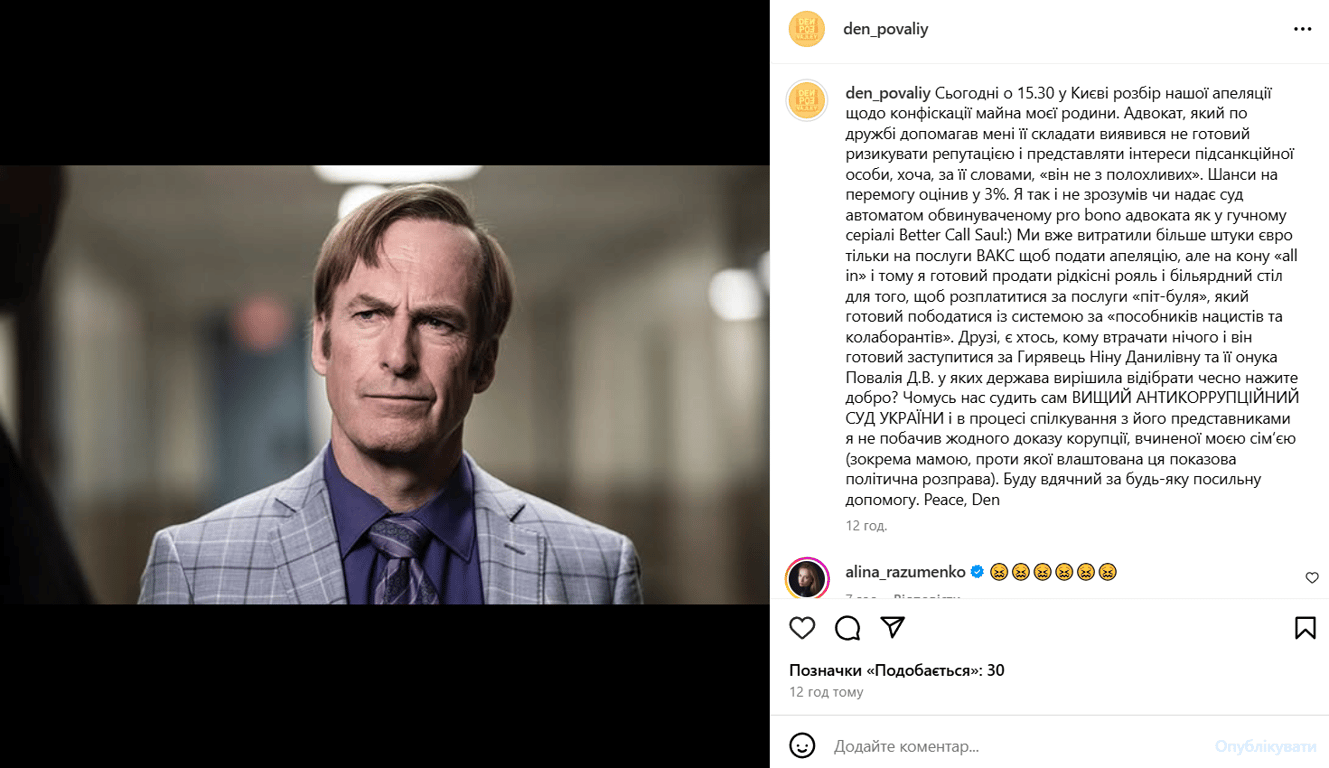The width and height of the screenshot is (1329, 768).
Task: Click the "12 год тому" post timestamp
Action: tap(826, 692)
